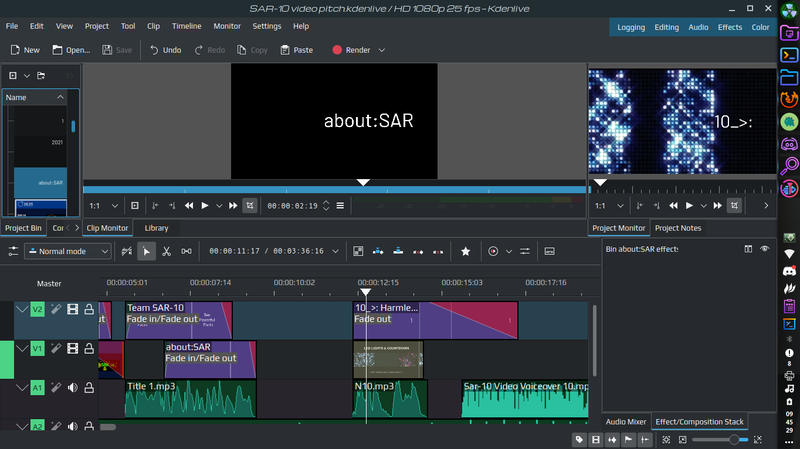Toggle V2 track target indicator
This screenshot has height=449, width=800.
click(37, 309)
